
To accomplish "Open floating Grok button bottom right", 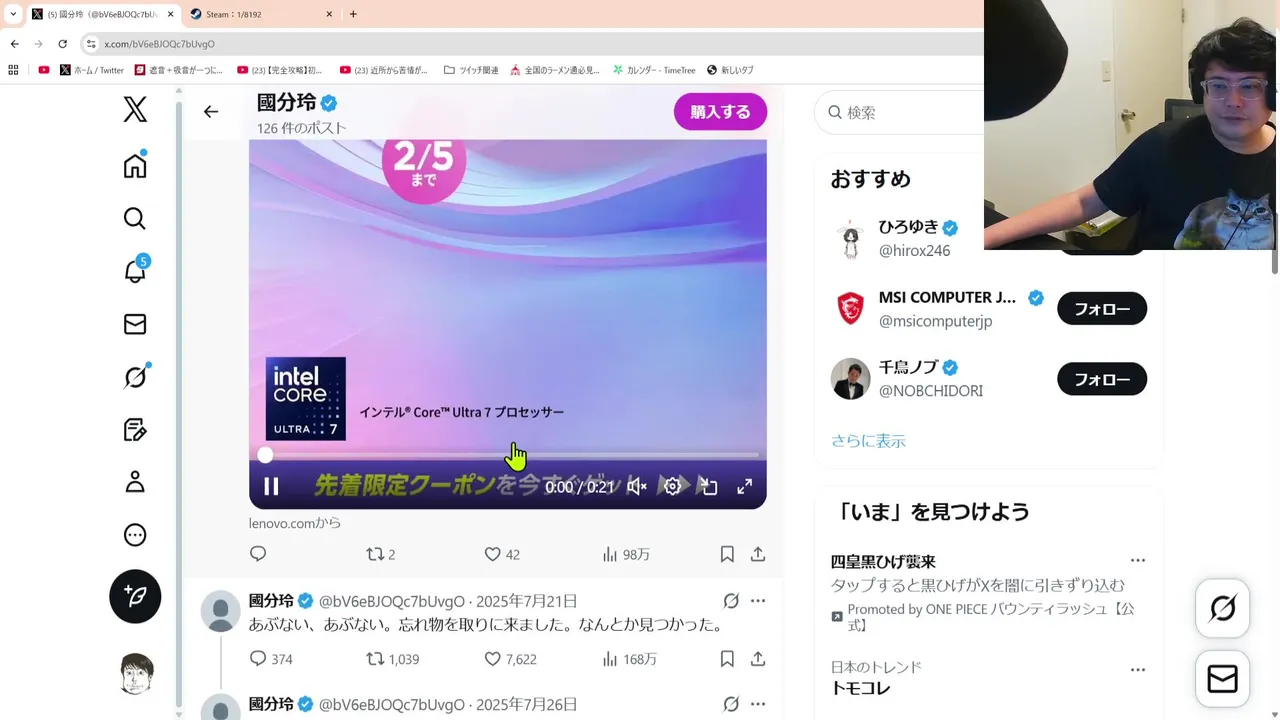I will (x=1223, y=608).
